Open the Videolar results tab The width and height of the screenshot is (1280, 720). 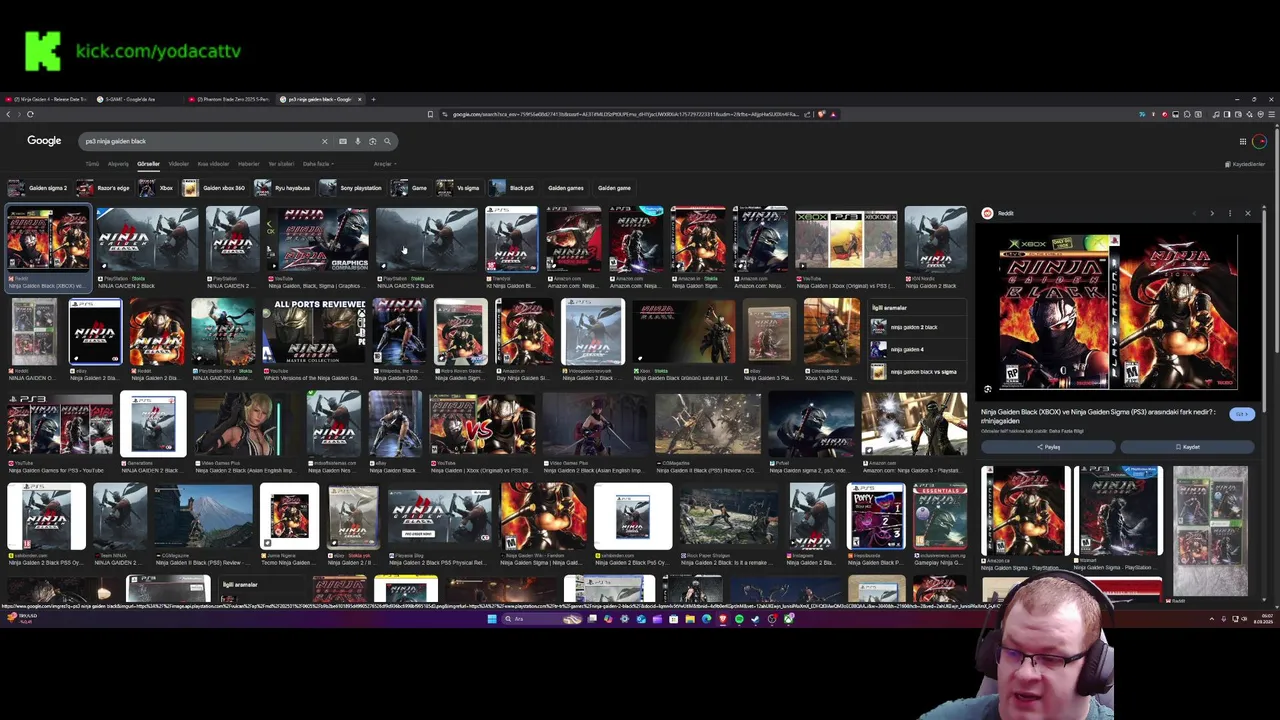click(178, 164)
